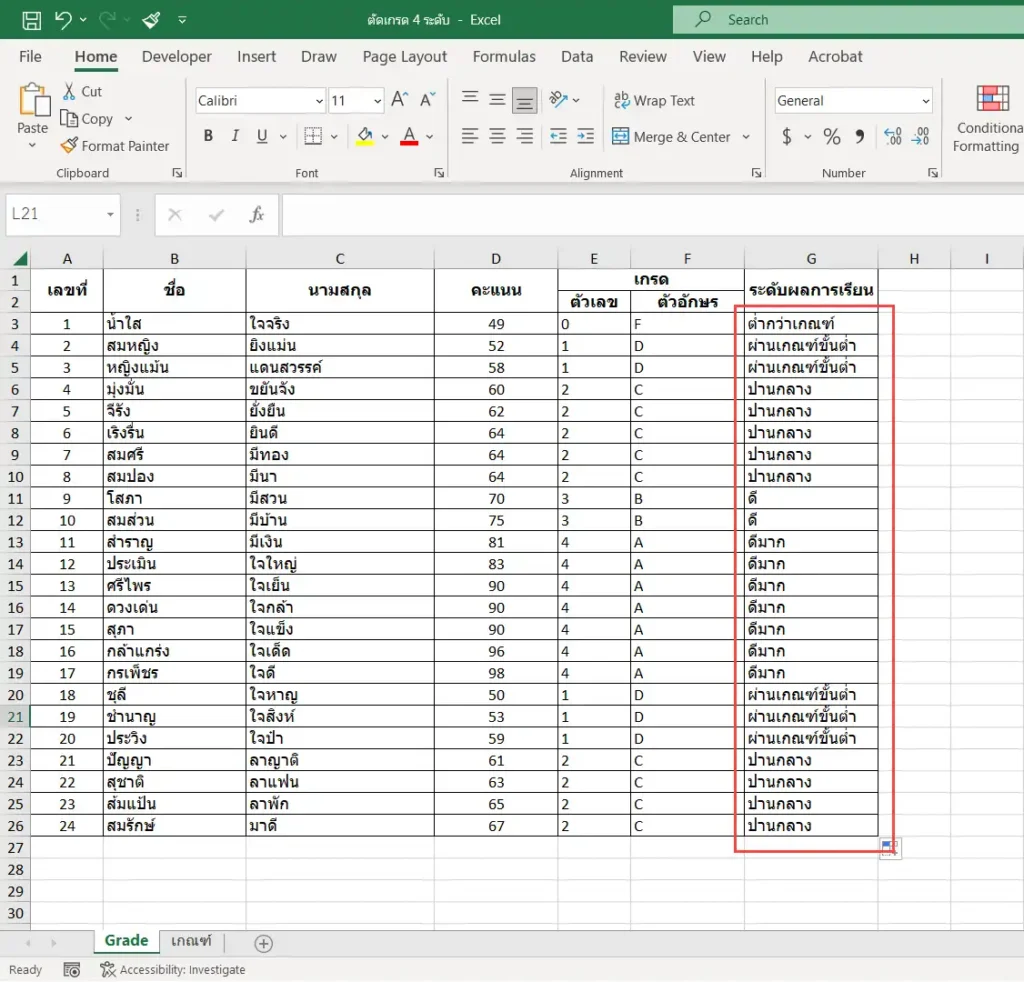This screenshot has height=982, width=1024.
Task: Toggle the active Bottom Align icon
Action: tap(524, 100)
